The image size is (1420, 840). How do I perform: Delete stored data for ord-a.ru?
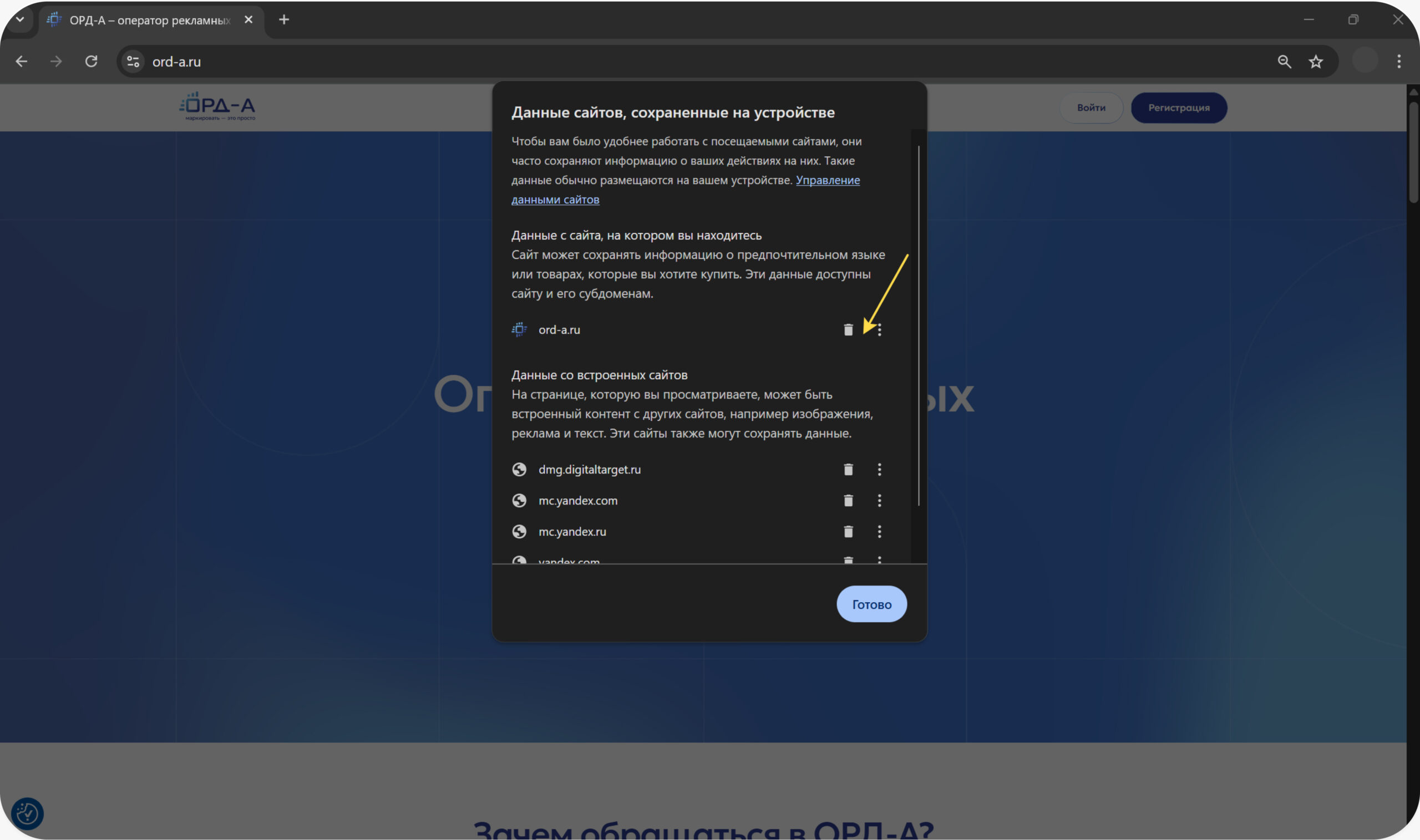848,329
